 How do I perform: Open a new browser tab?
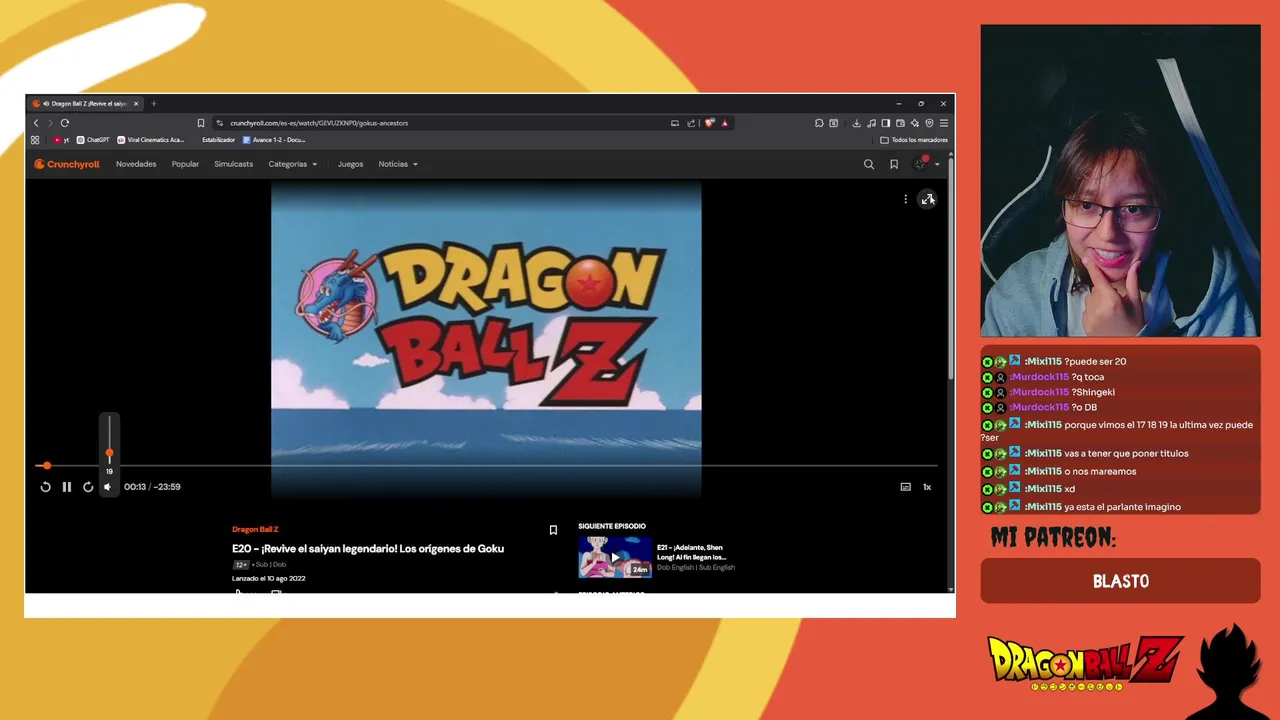(x=153, y=103)
